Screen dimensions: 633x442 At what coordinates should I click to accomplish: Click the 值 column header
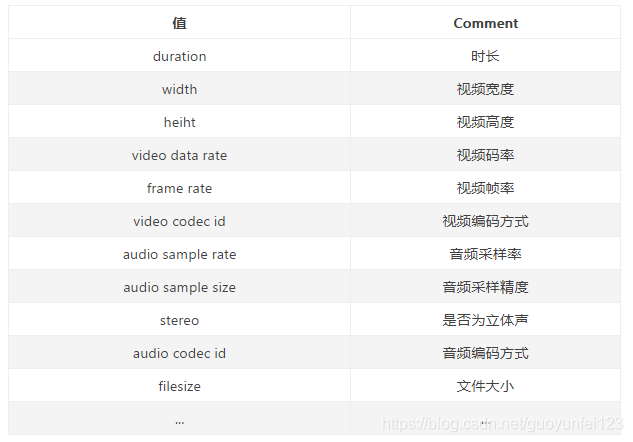coord(179,23)
